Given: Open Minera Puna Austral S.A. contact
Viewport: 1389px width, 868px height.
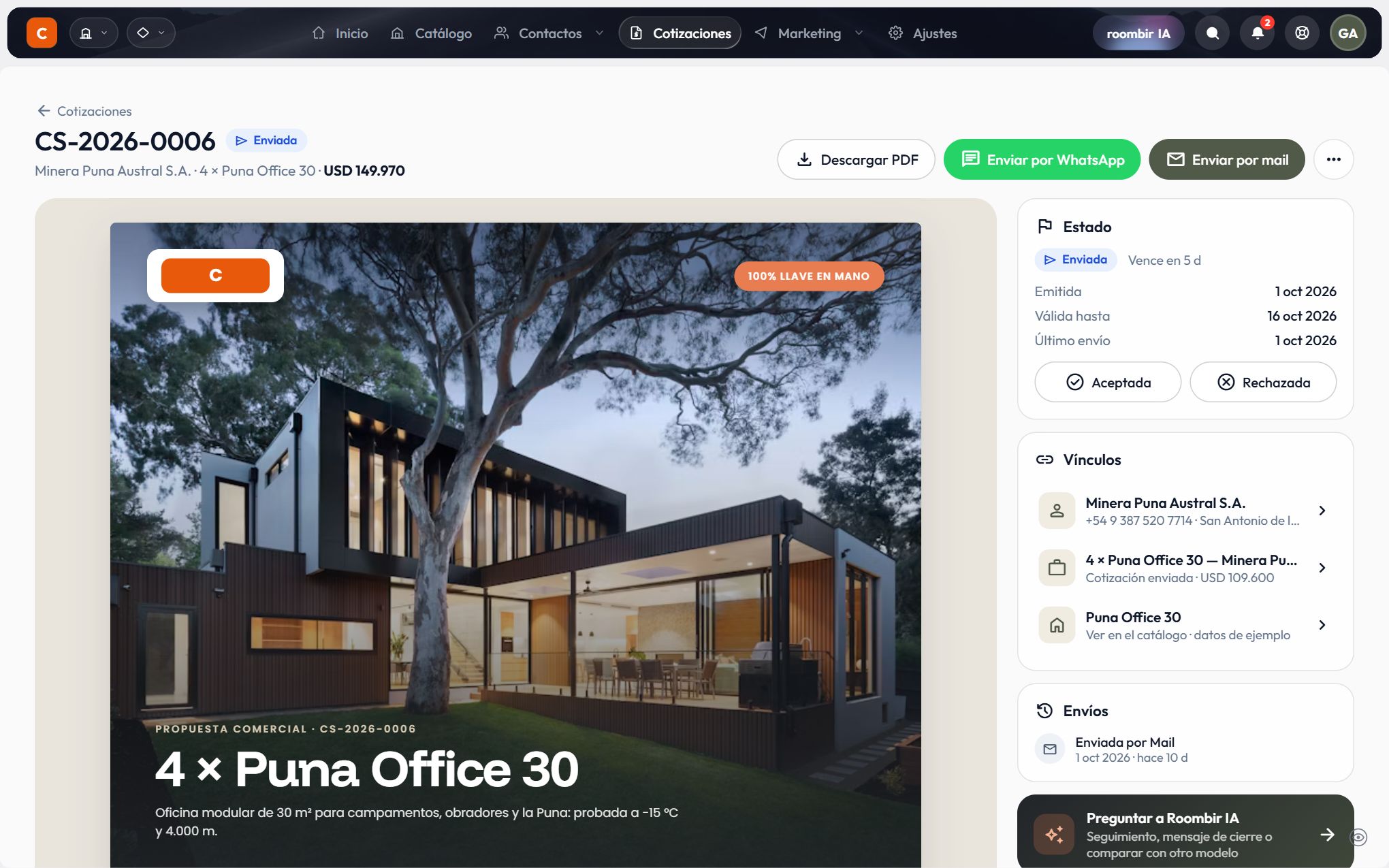Looking at the screenshot, I should pyautogui.click(x=1185, y=511).
